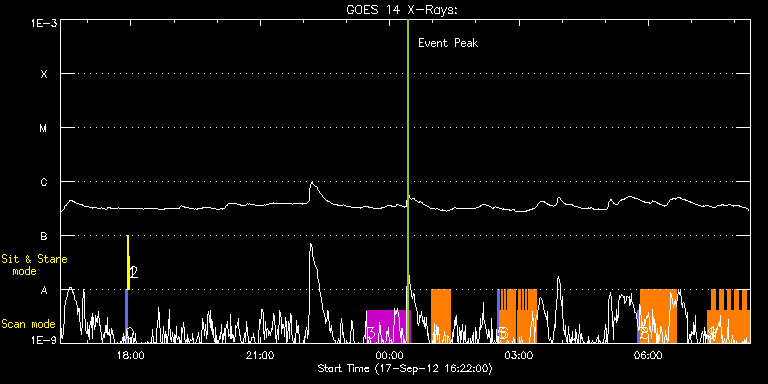Select the last orange striped block at right edge
The height and width of the screenshot is (384, 768).
[729, 315]
